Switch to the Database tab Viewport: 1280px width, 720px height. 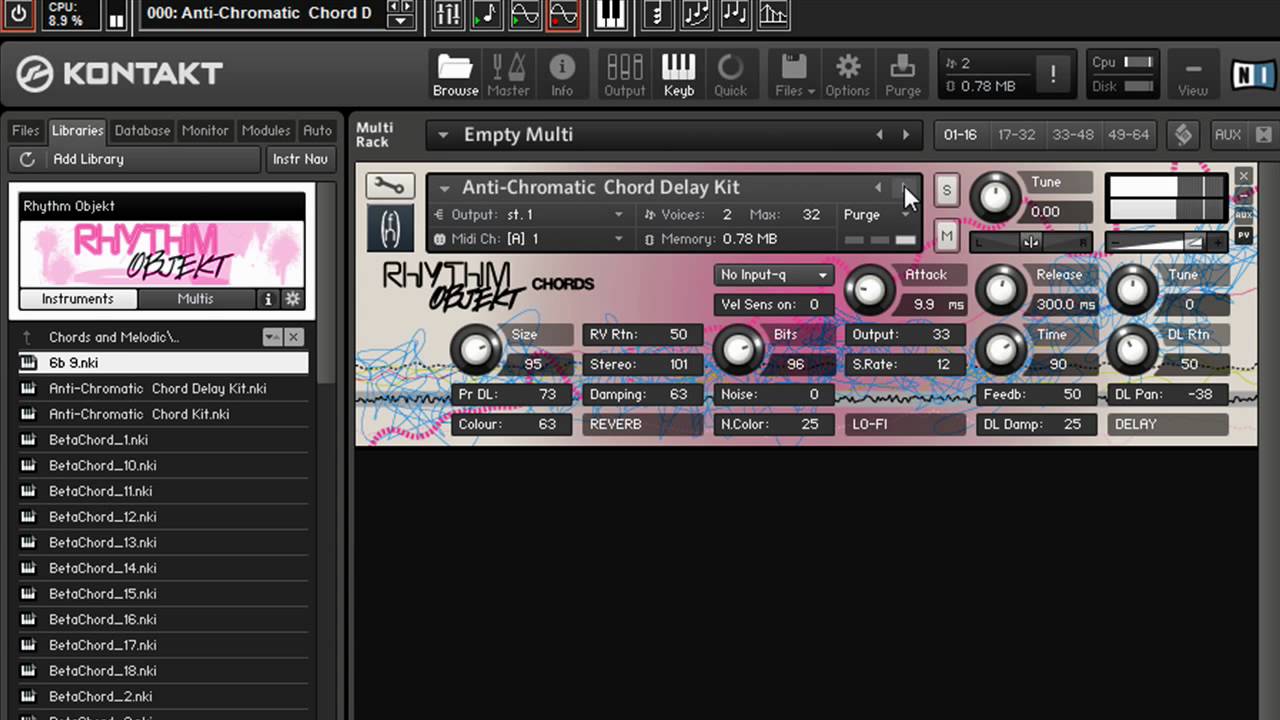pos(142,130)
